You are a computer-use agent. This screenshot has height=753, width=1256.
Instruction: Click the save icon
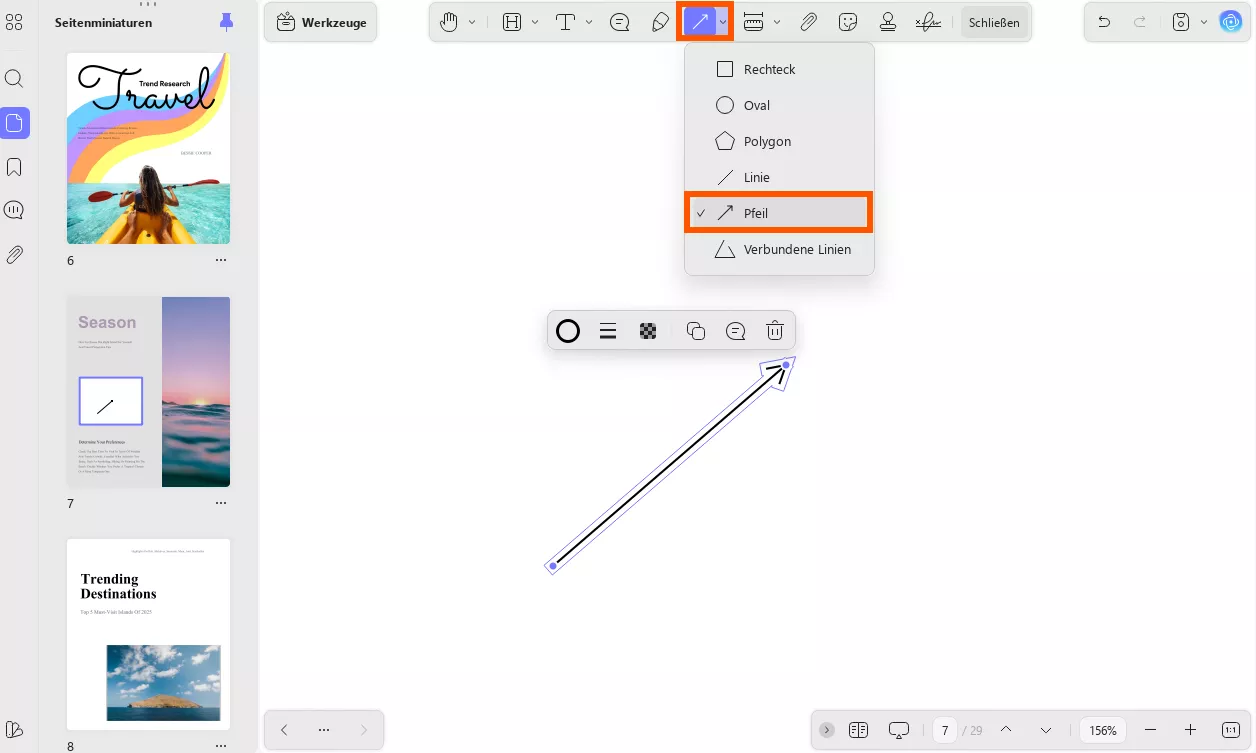tap(1181, 22)
